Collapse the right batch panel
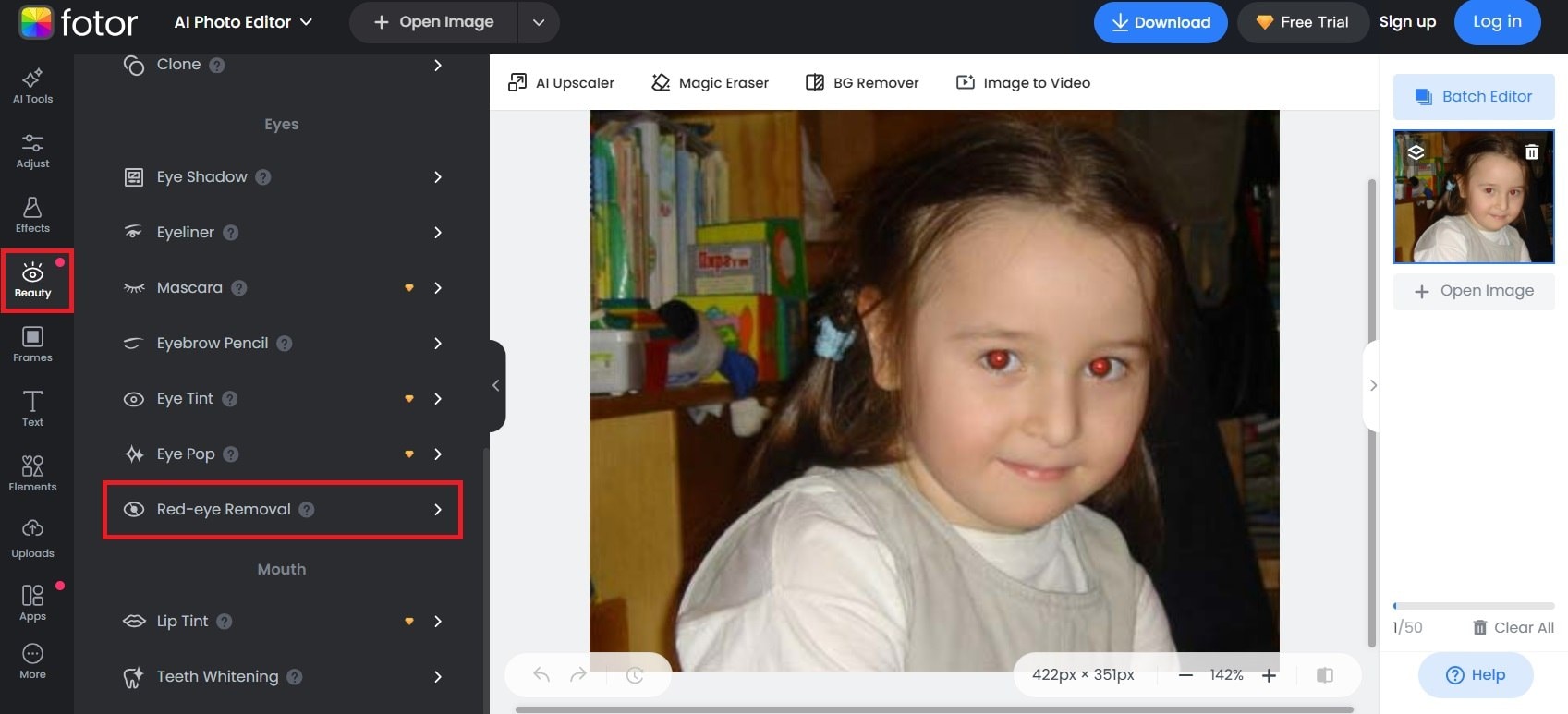This screenshot has height=714, width=1568. (1372, 385)
